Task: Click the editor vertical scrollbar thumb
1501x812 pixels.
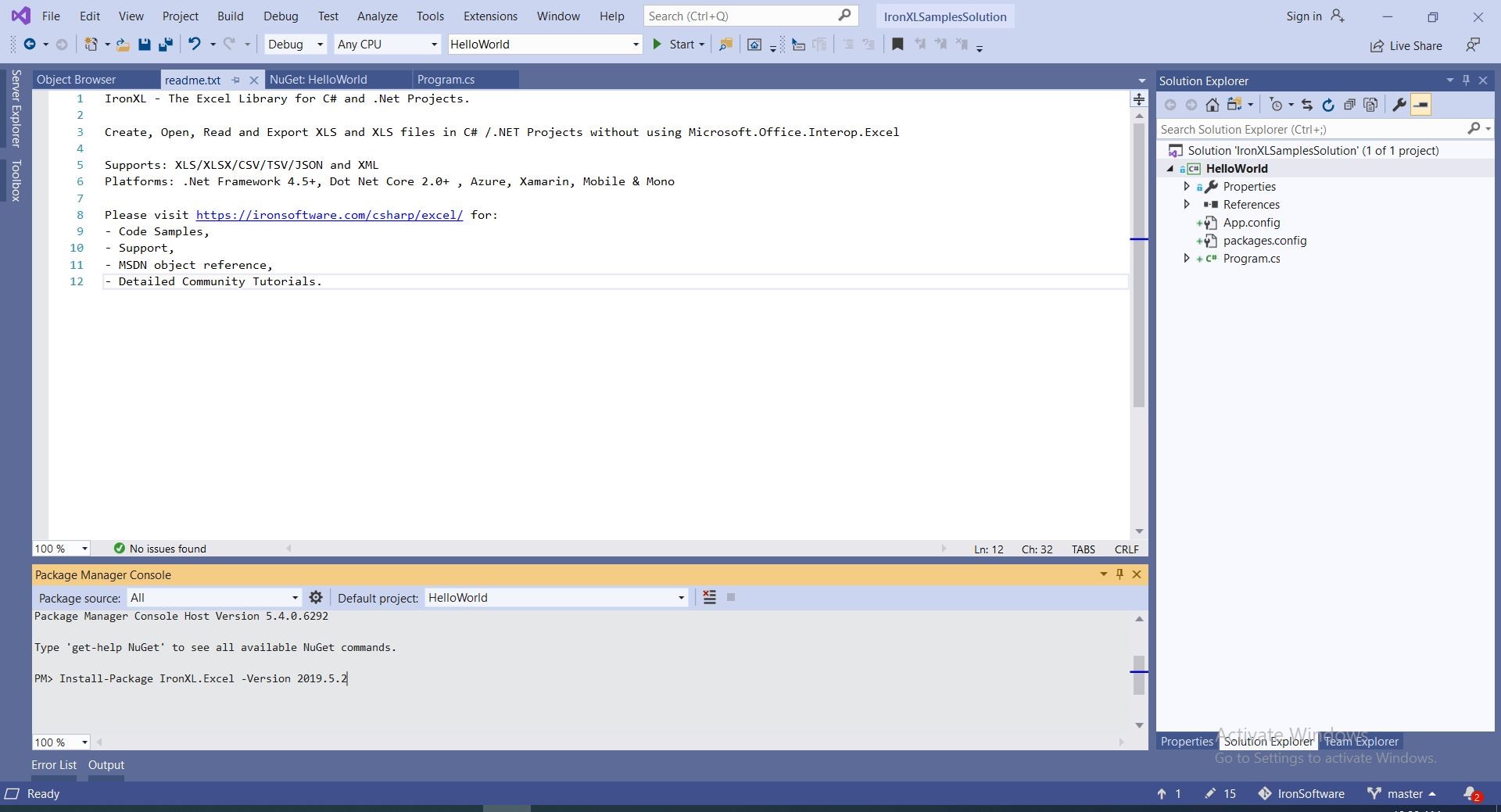Action: coord(1138,266)
